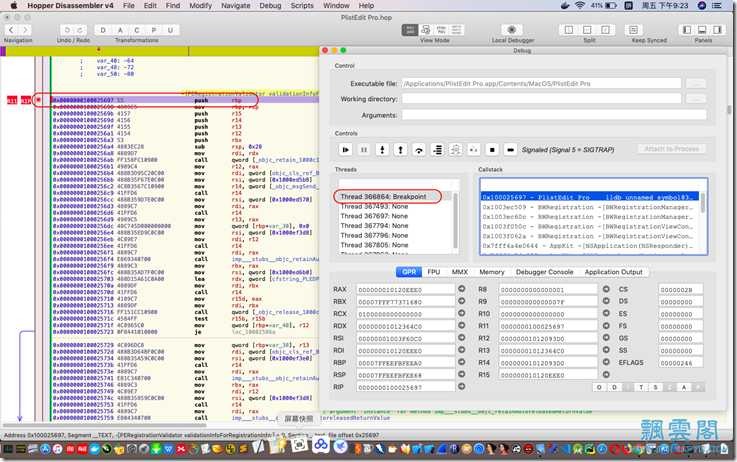This screenshot has height=462, width=737.
Task: Select the third Split layout icon
Action: click(605, 30)
